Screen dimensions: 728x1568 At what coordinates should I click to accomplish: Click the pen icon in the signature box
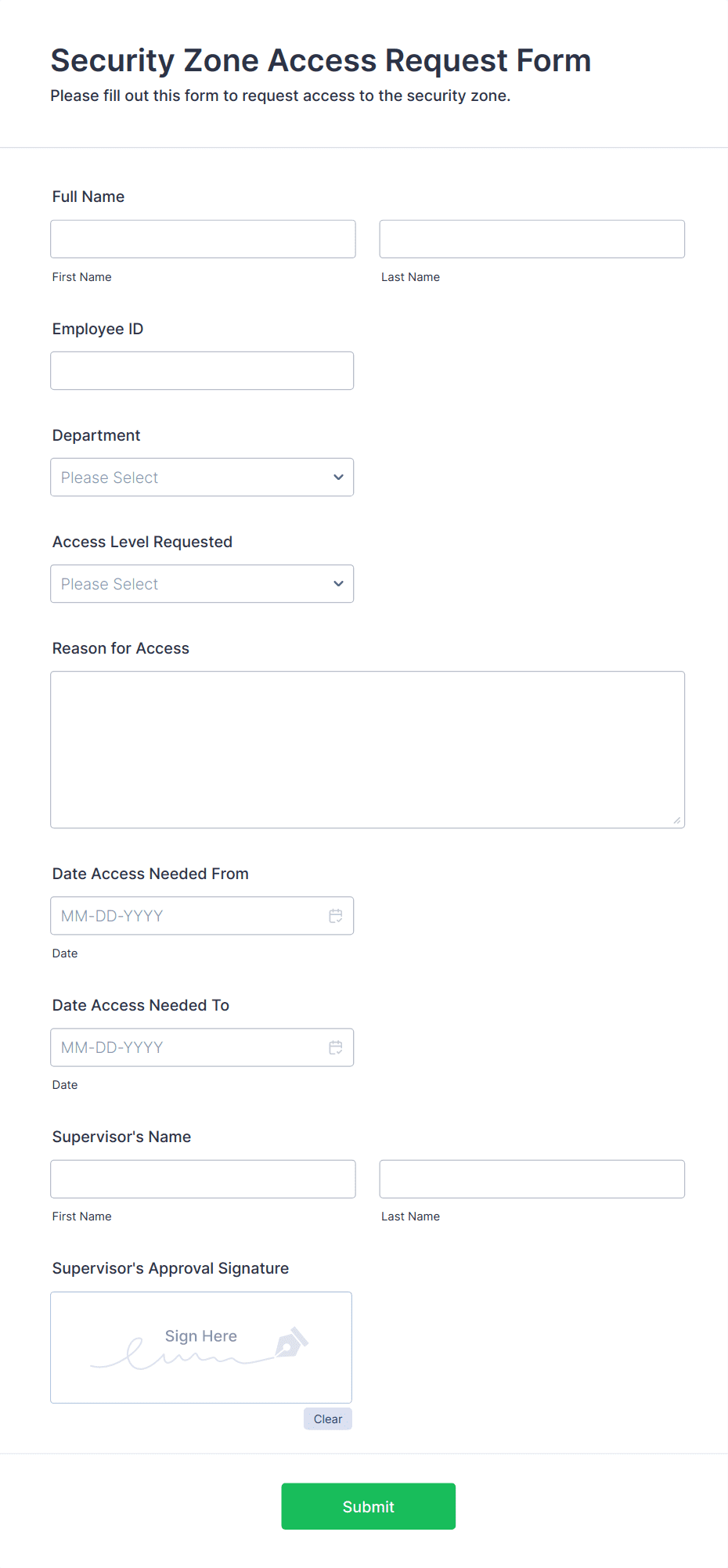(291, 1342)
